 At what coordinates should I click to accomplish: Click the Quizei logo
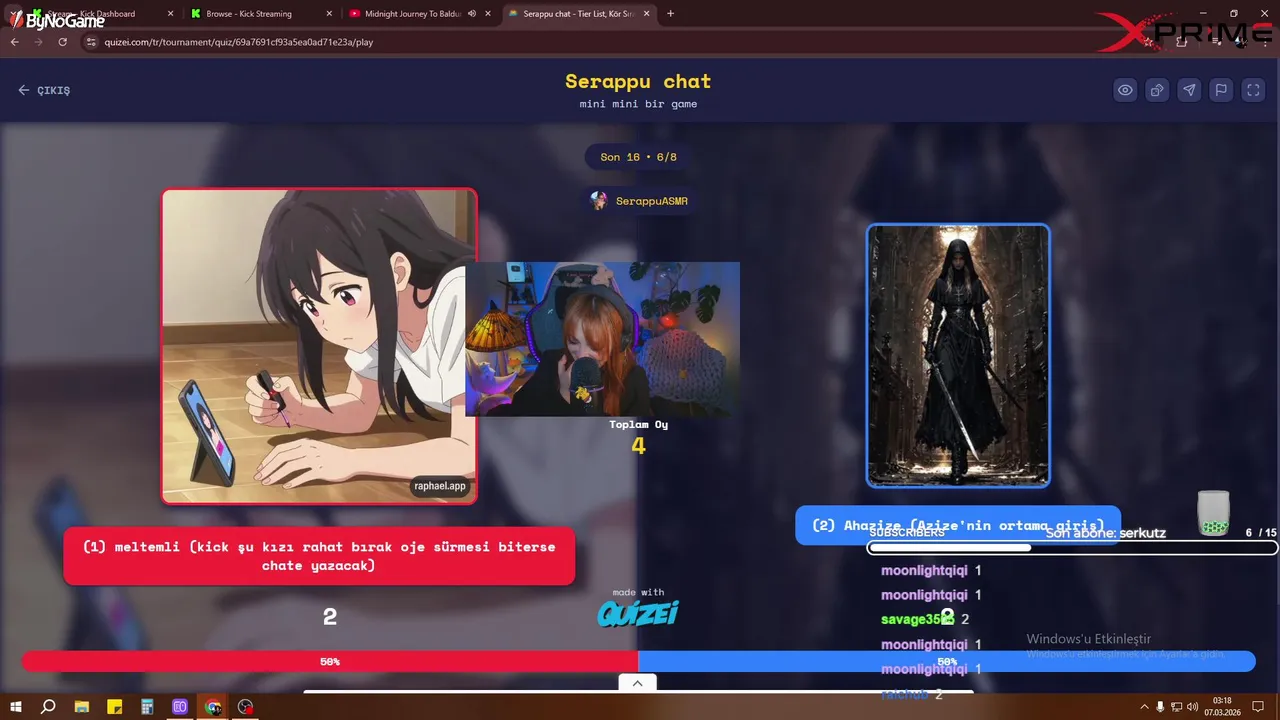coord(638,613)
